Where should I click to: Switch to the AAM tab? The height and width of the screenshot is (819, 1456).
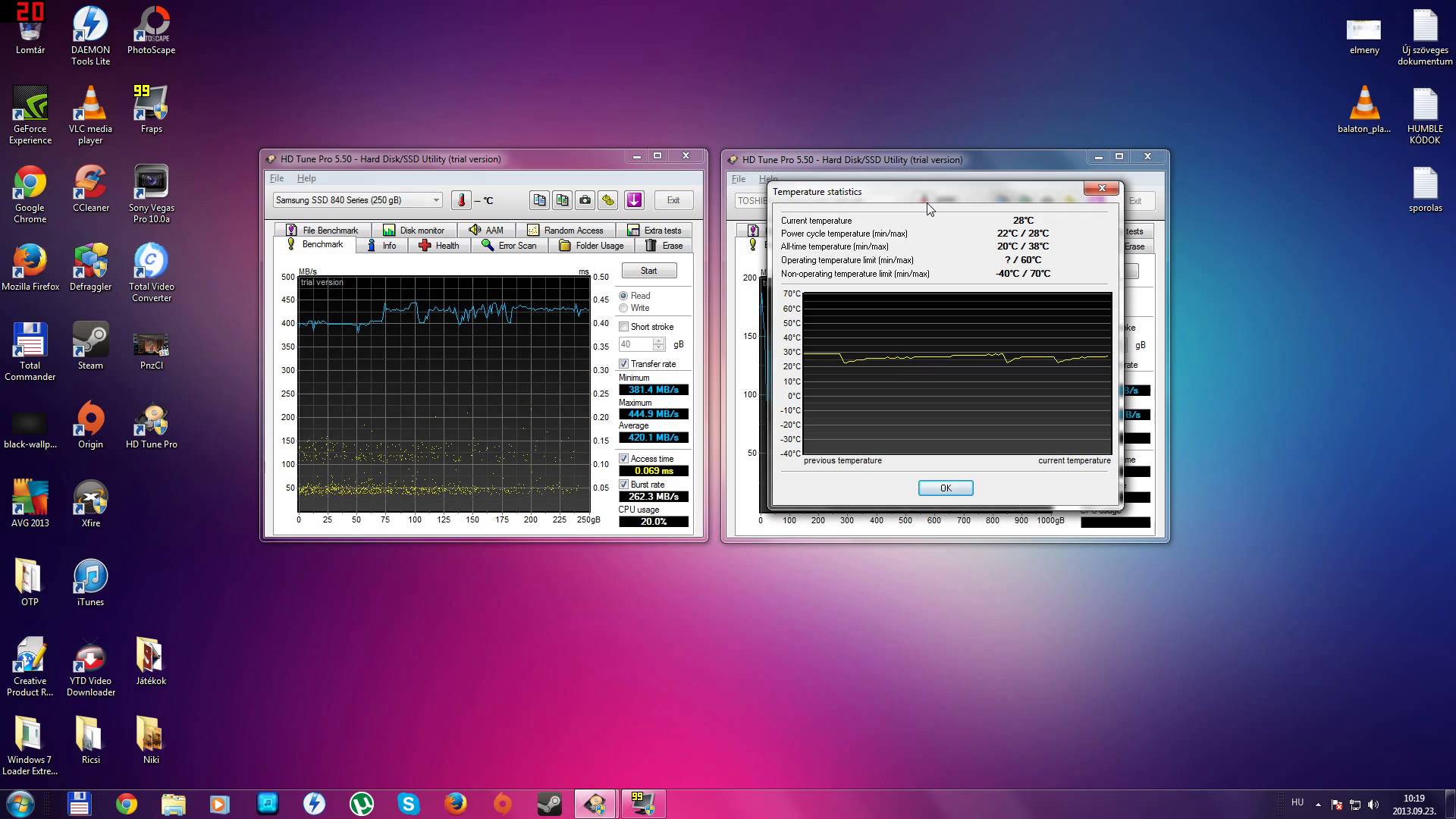(486, 230)
